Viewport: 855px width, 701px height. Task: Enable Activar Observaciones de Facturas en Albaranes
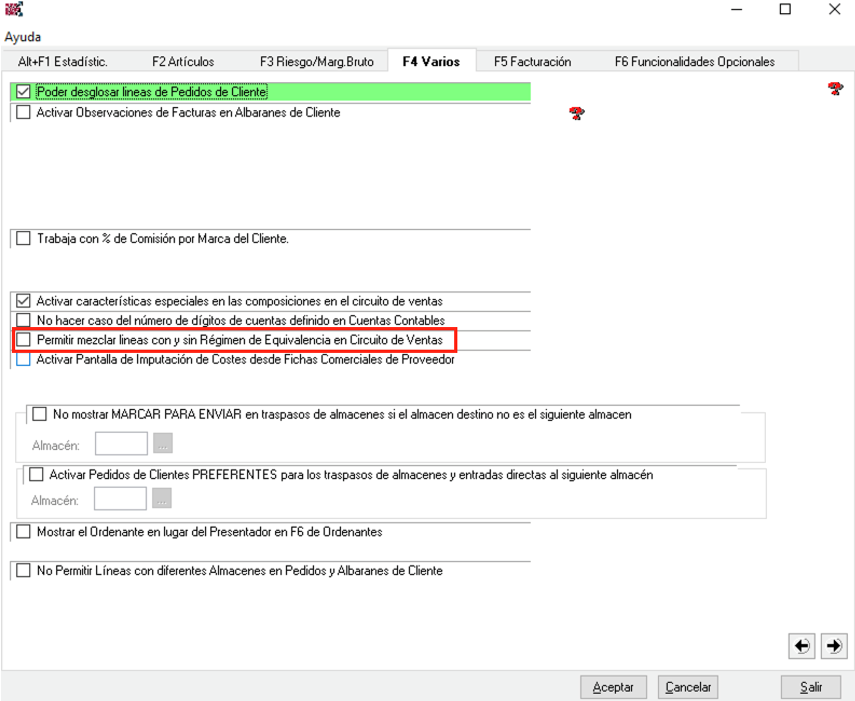point(23,112)
